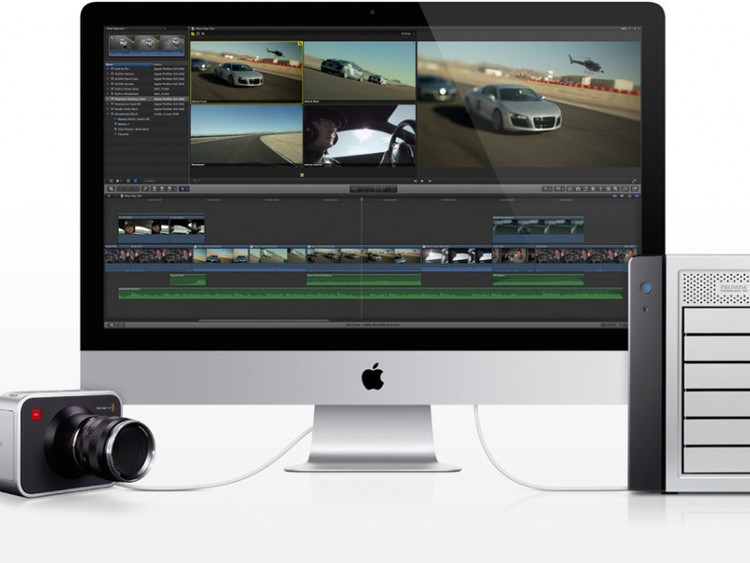Go back in timeline history arrow
Viewport: 750px width, 563px height.
109,196
